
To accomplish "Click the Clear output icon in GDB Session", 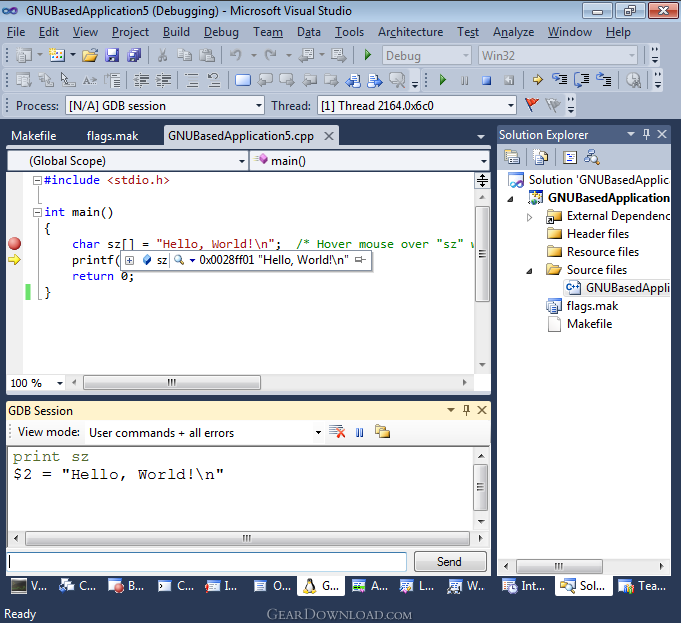I will tap(338, 432).
